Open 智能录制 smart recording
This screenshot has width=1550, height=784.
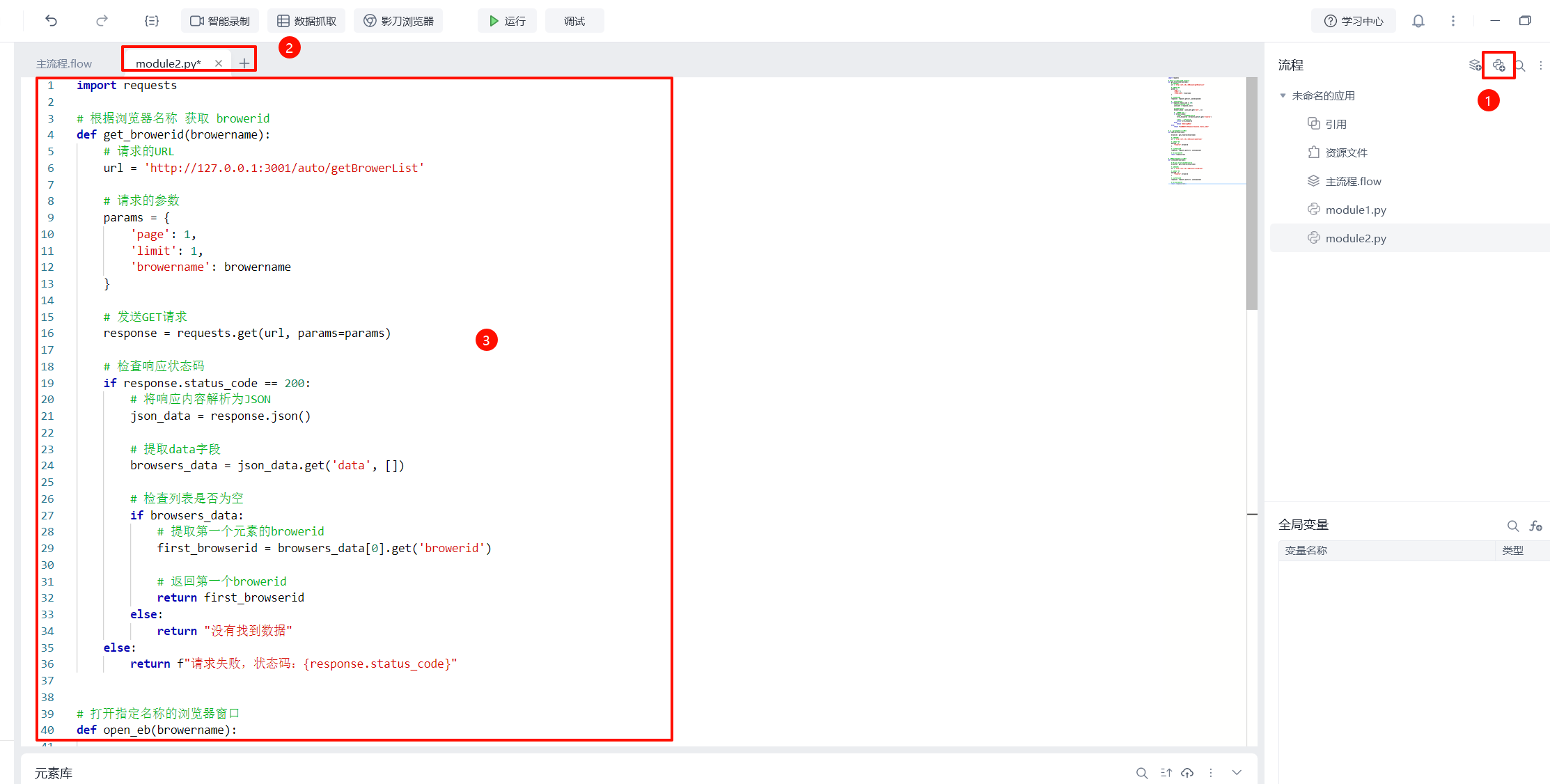(220, 21)
